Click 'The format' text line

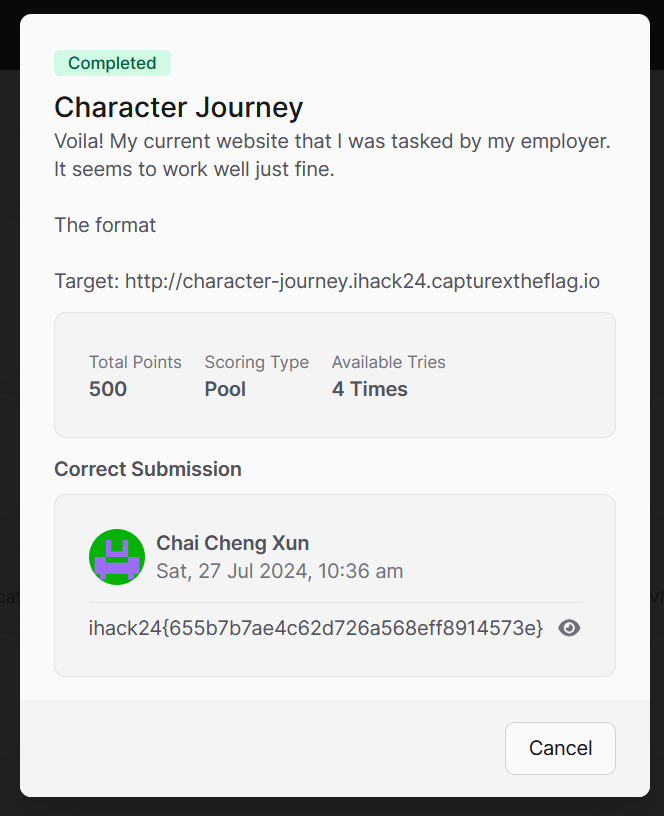[105, 225]
